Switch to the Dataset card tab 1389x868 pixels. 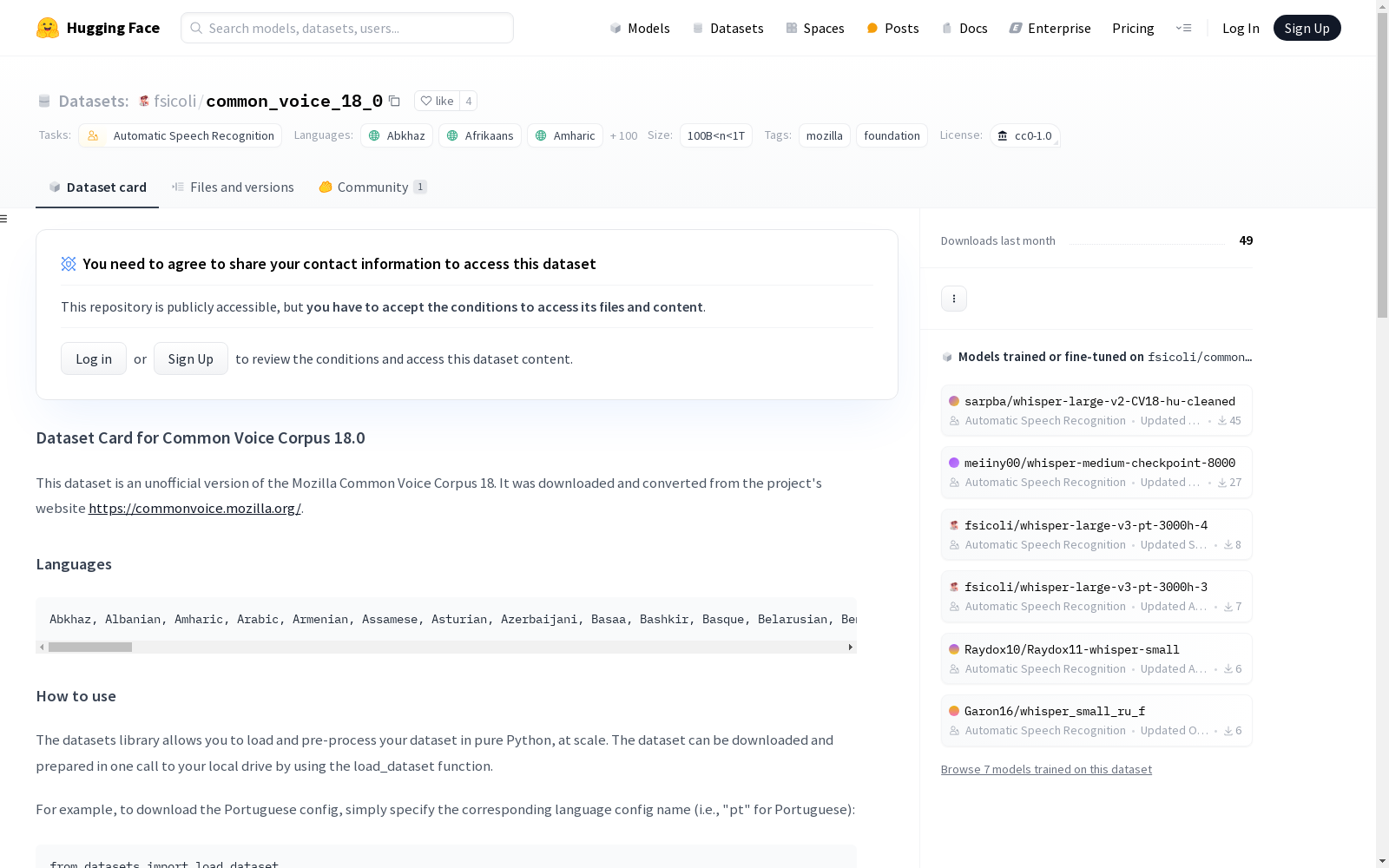coord(97,187)
